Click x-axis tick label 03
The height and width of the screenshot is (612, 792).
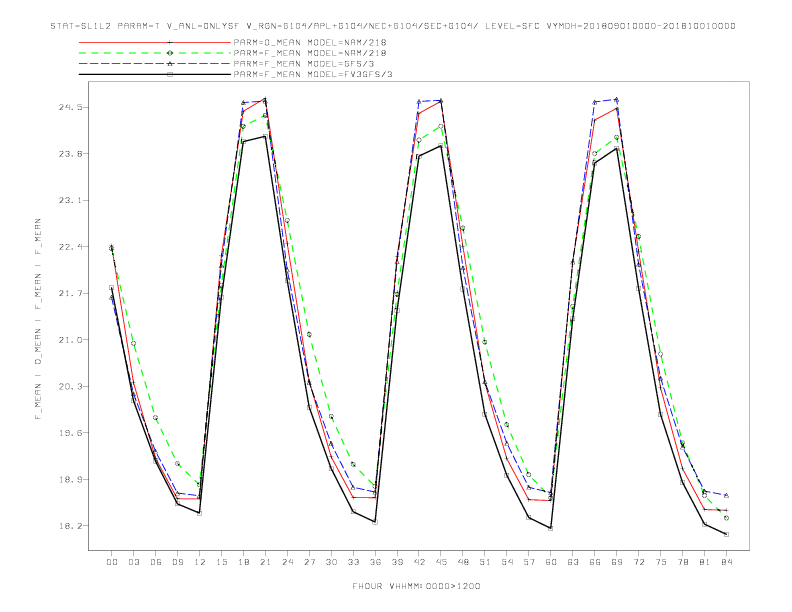[x=133, y=562]
